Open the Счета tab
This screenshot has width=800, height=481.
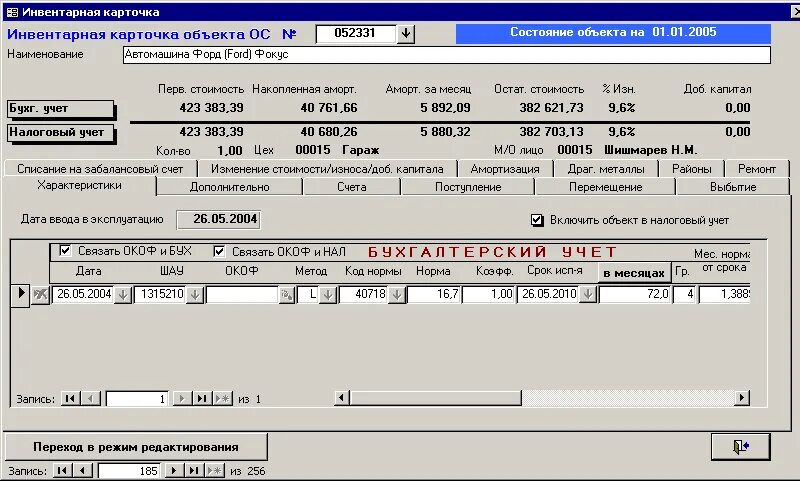click(x=352, y=187)
